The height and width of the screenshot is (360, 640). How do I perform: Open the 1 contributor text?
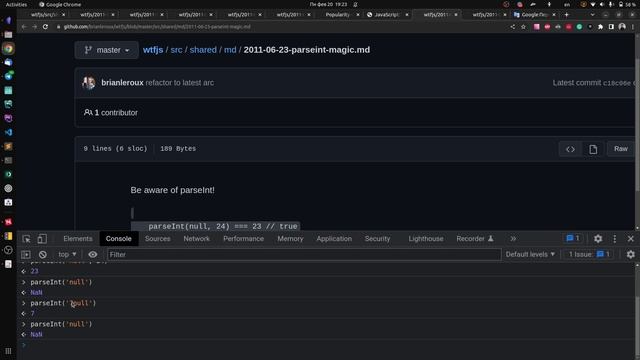(111, 113)
